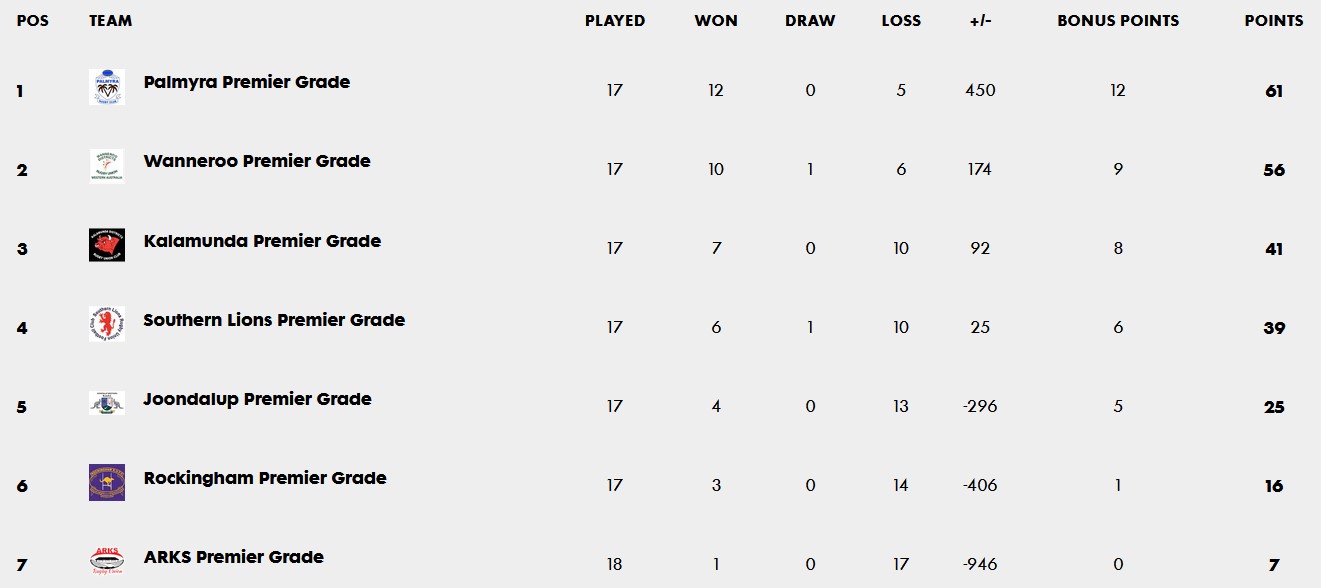Screen dimensions: 1321x588
Task: Open Palmyra Premier Grade team link
Action: (x=247, y=82)
